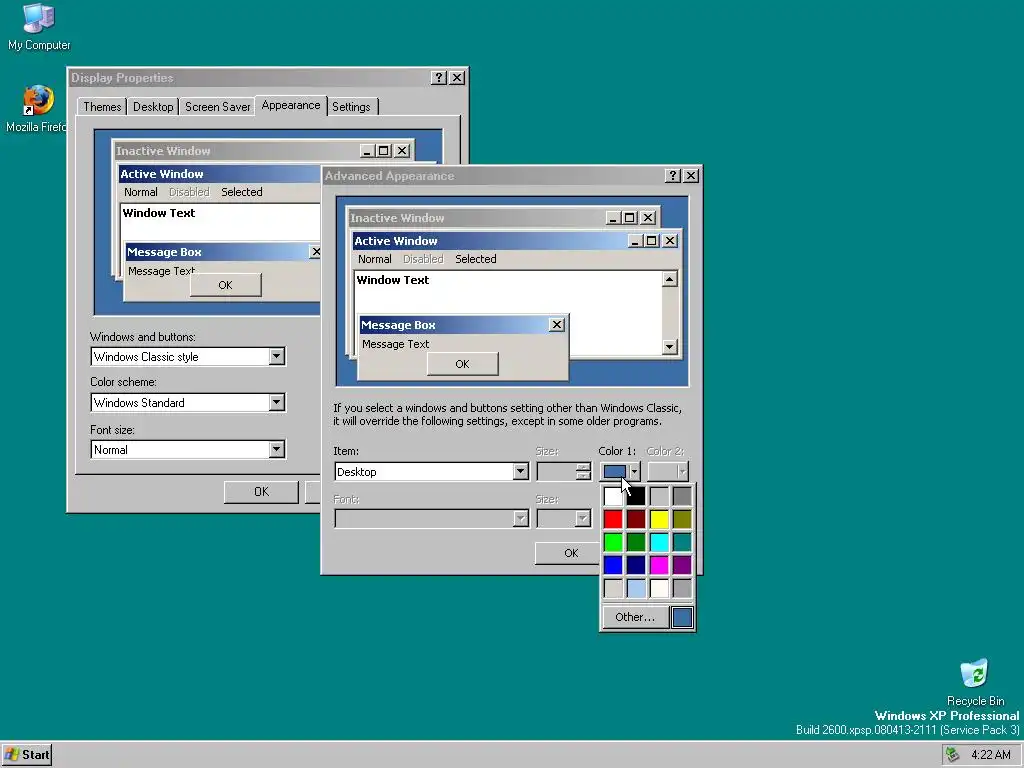Select the Mozilla Firefox desktop shortcut
The width and height of the screenshot is (1024, 768).
tap(36, 109)
